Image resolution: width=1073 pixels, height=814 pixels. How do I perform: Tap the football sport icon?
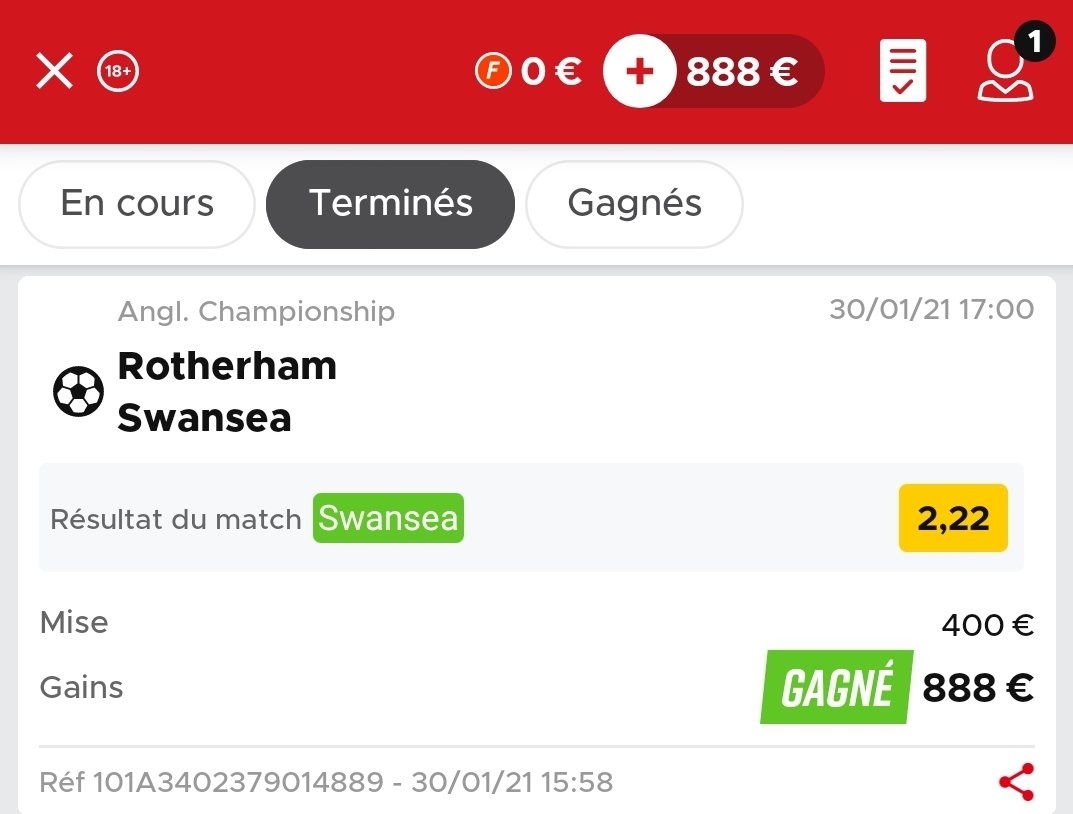(79, 391)
